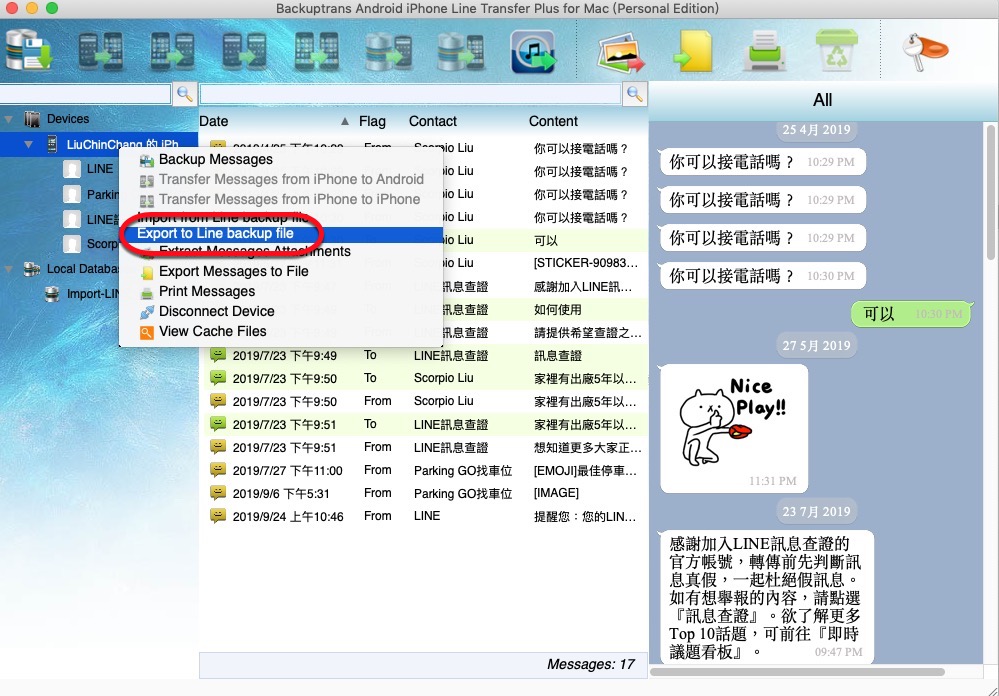Image resolution: width=999 pixels, height=696 pixels.
Task: Select the Devices root label
Action: pyautogui.click(x=68, y=119)
